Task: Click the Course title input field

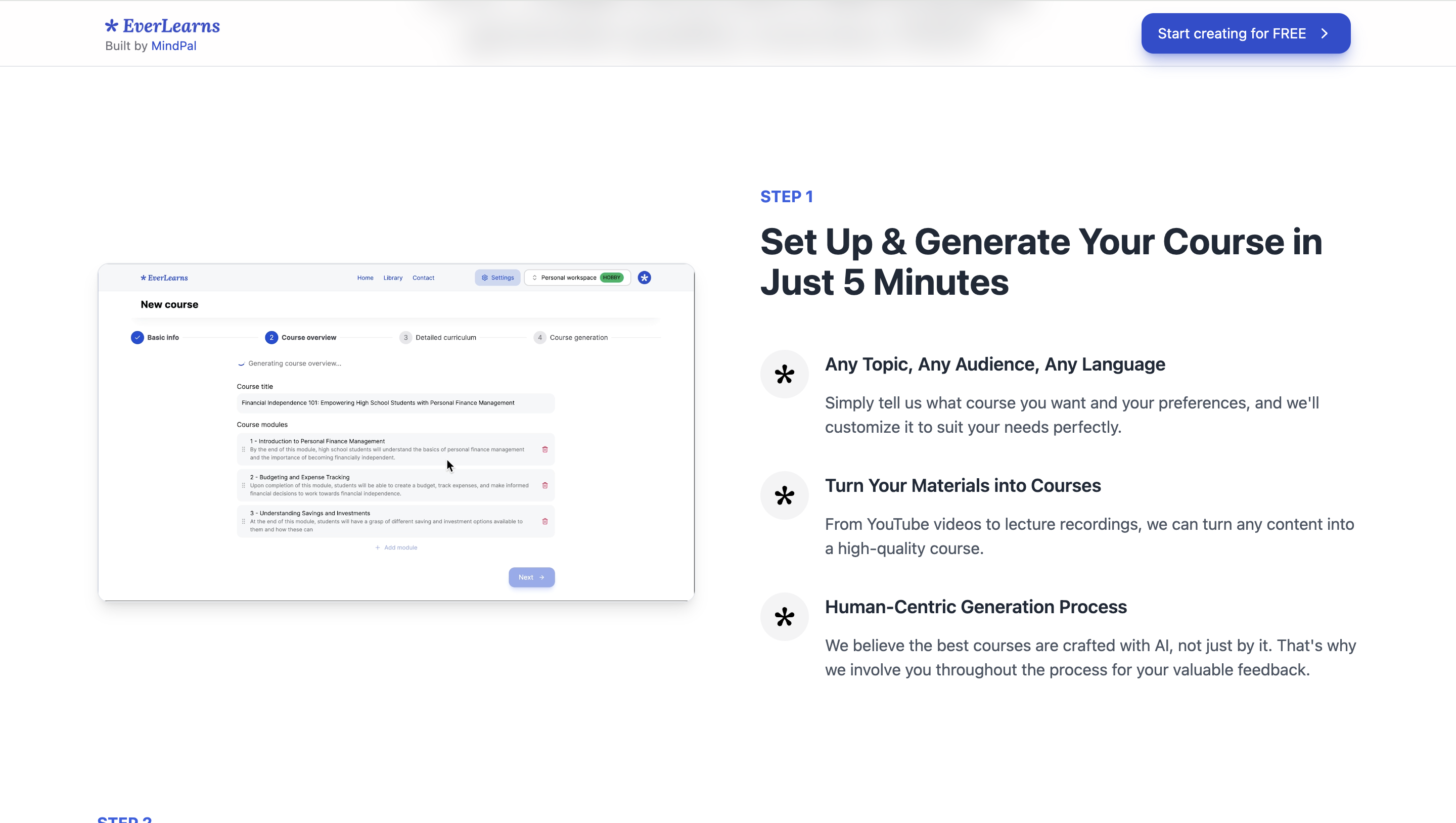Action: click(395, 403)
